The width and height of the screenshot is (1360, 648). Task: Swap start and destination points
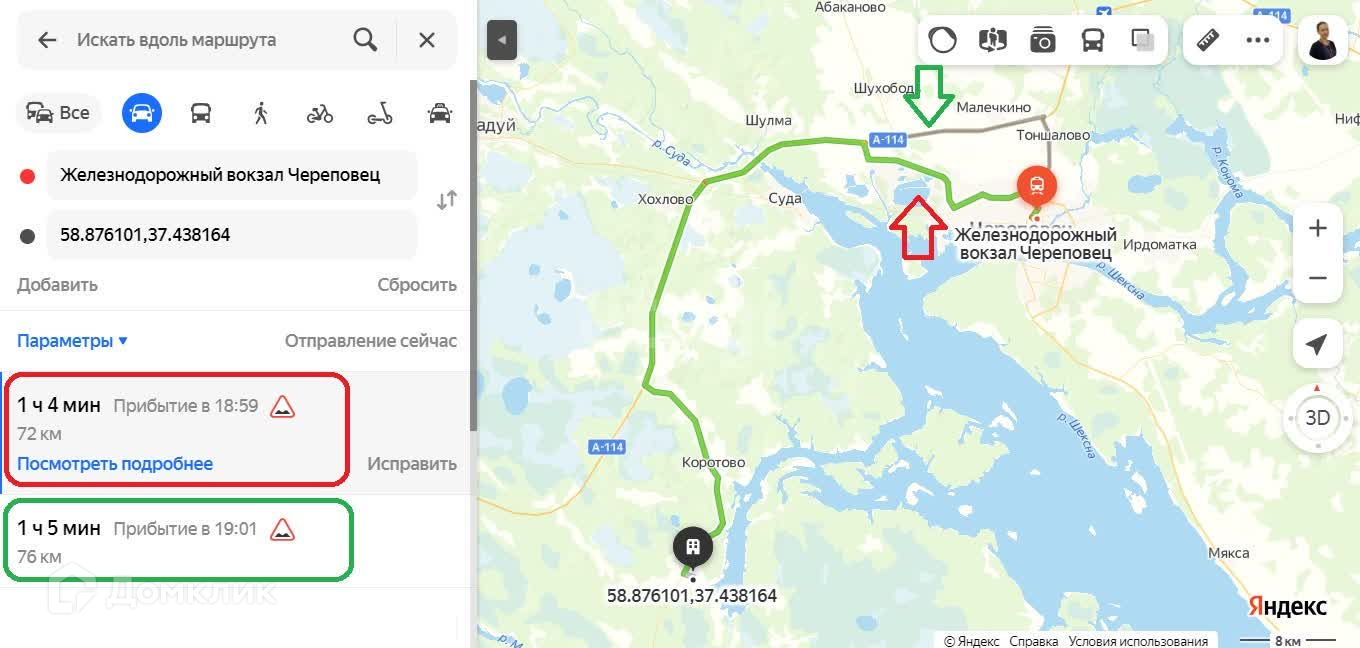(x=447, y=200)
